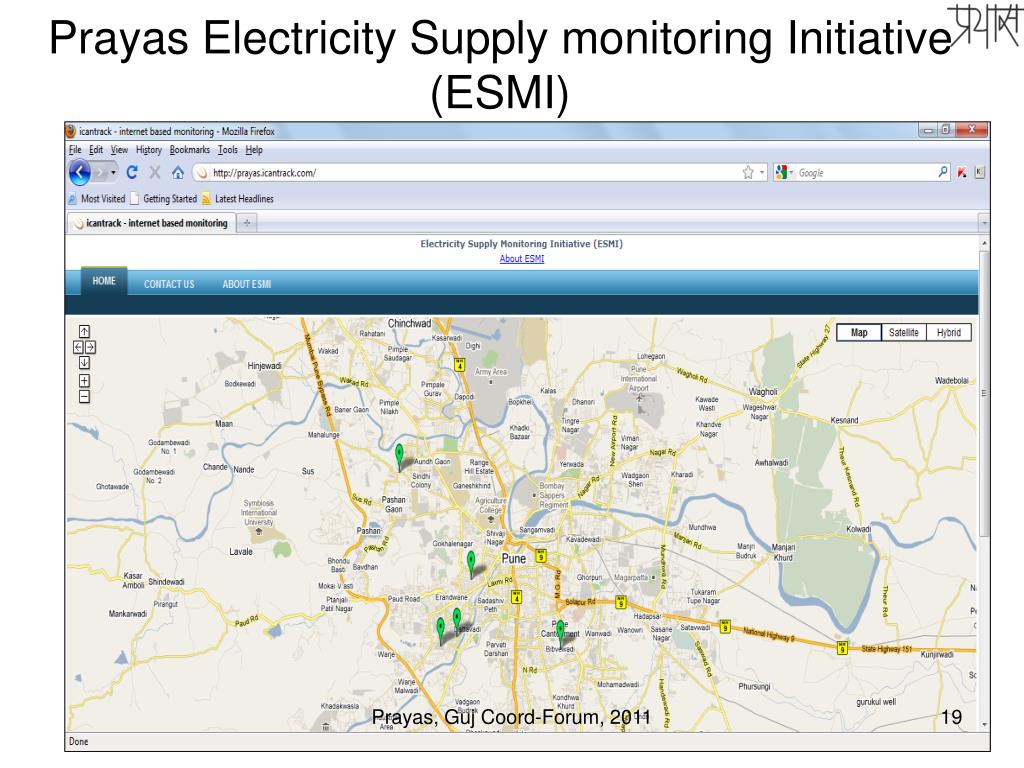Open the History menu
Image resolution: width=1024 pixels, height=768 pixels.
pos(148,150)
